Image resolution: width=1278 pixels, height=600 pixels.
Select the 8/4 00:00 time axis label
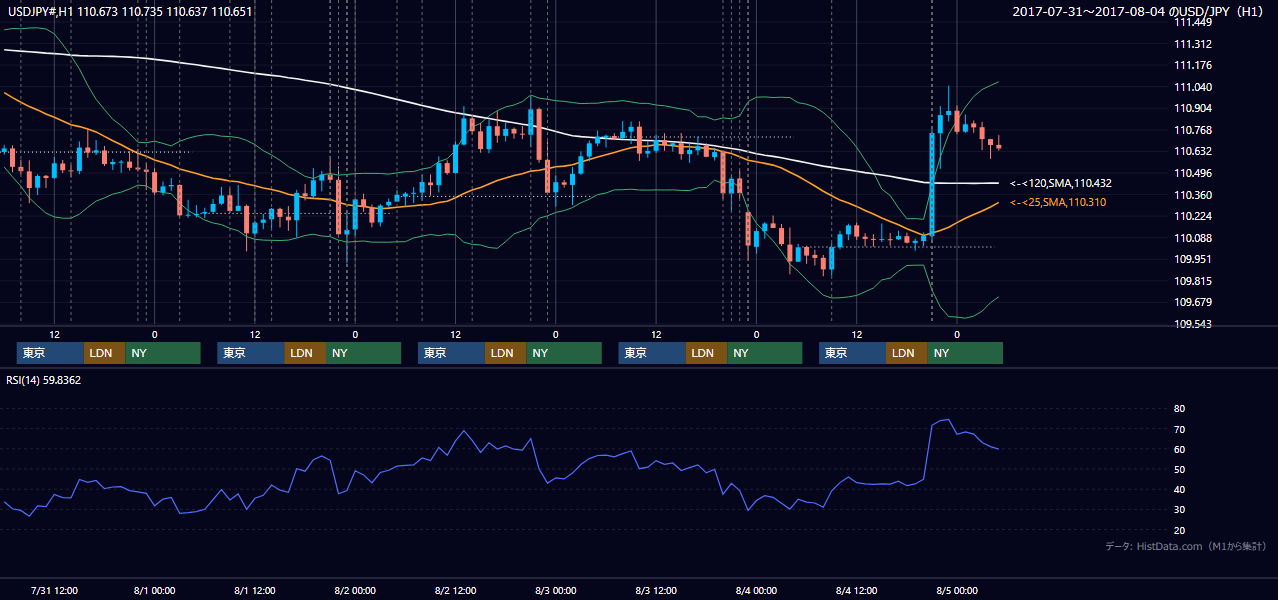tap(756, 590)
